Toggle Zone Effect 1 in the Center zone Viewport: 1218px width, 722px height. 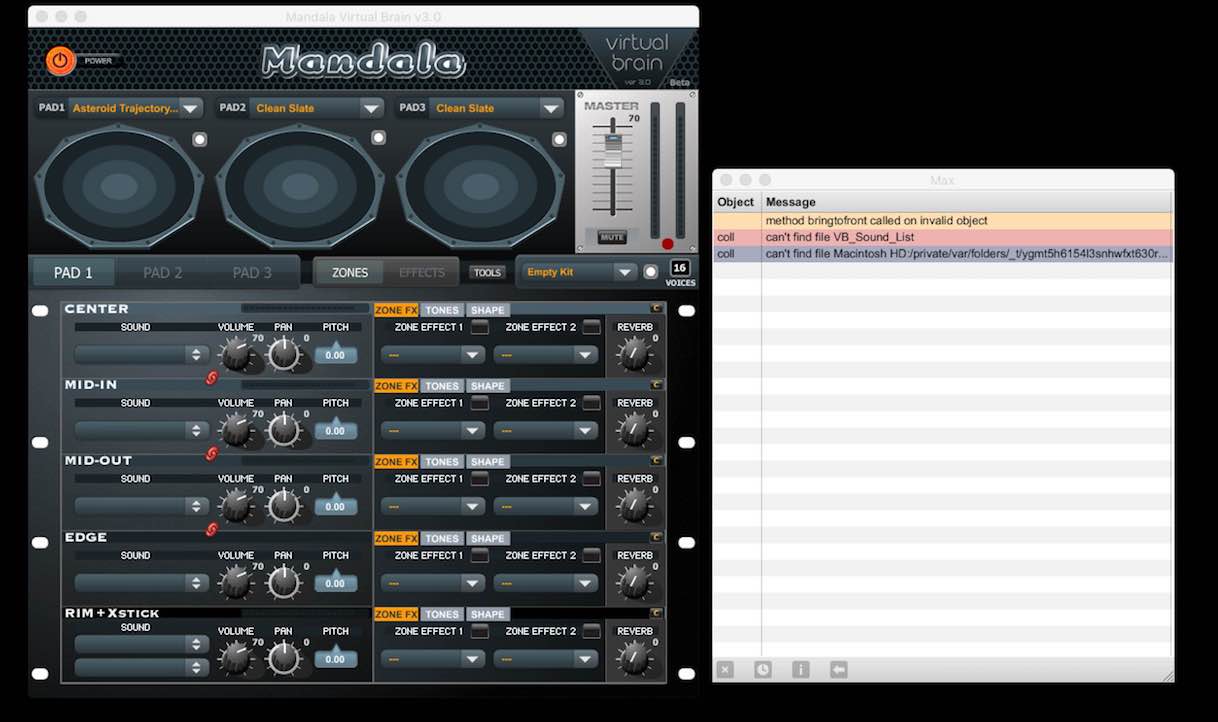click(x=480, y=327)
